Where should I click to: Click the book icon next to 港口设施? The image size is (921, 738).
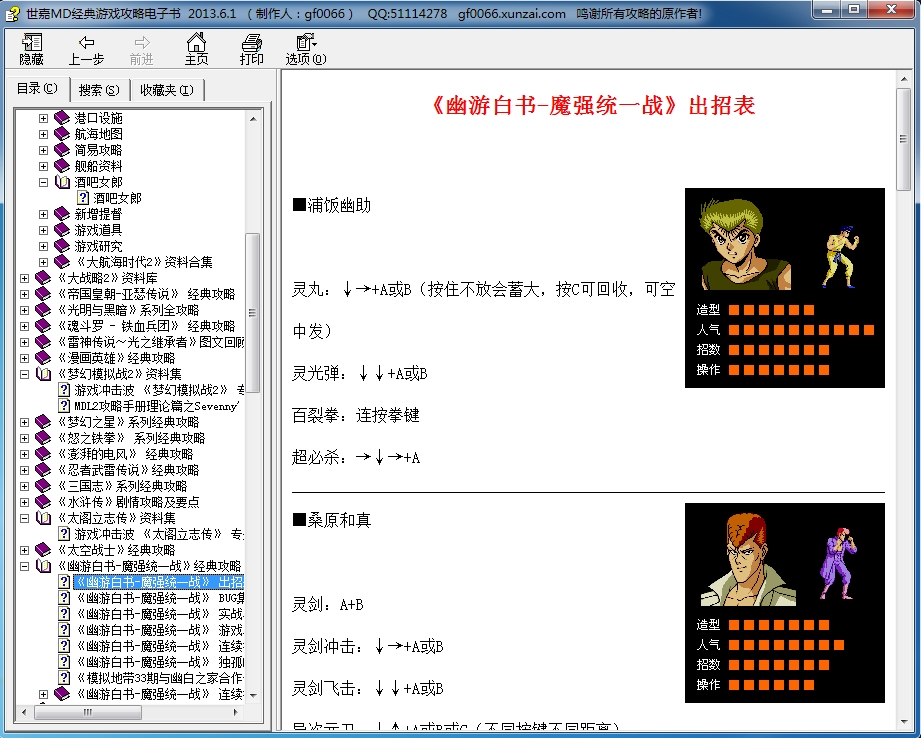[x=60, y=119]
